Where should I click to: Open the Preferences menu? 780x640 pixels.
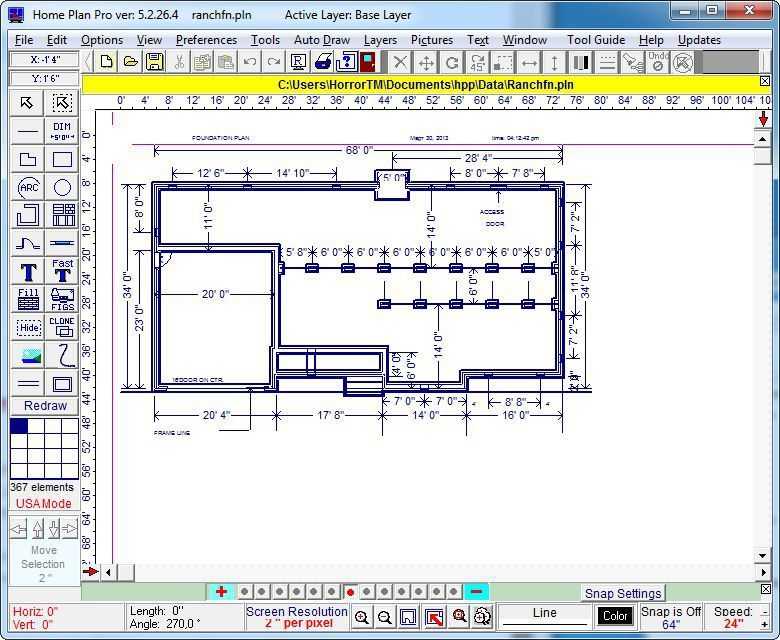coord(206,40)
